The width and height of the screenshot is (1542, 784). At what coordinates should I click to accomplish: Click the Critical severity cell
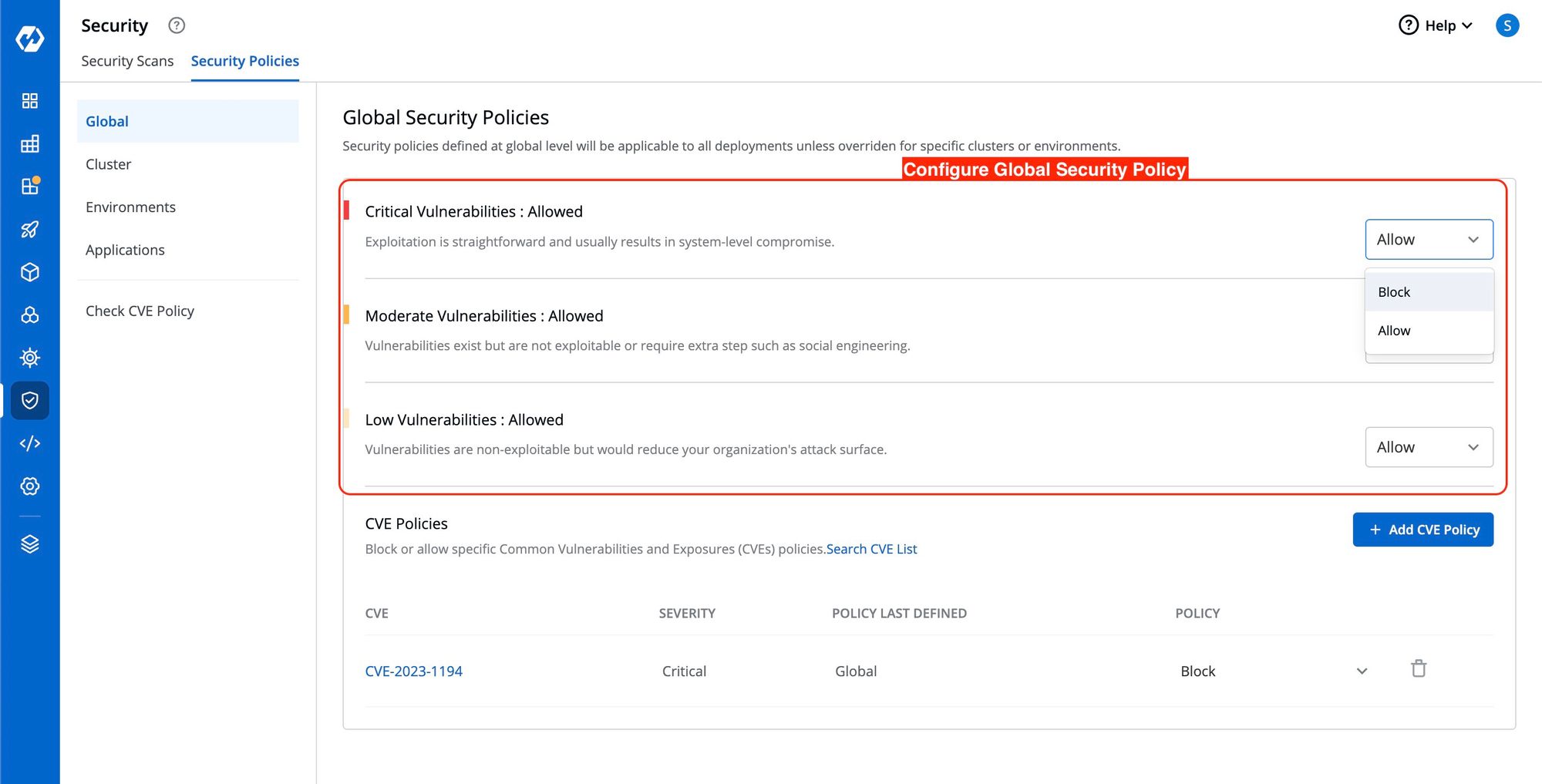[x=684, y=671]
